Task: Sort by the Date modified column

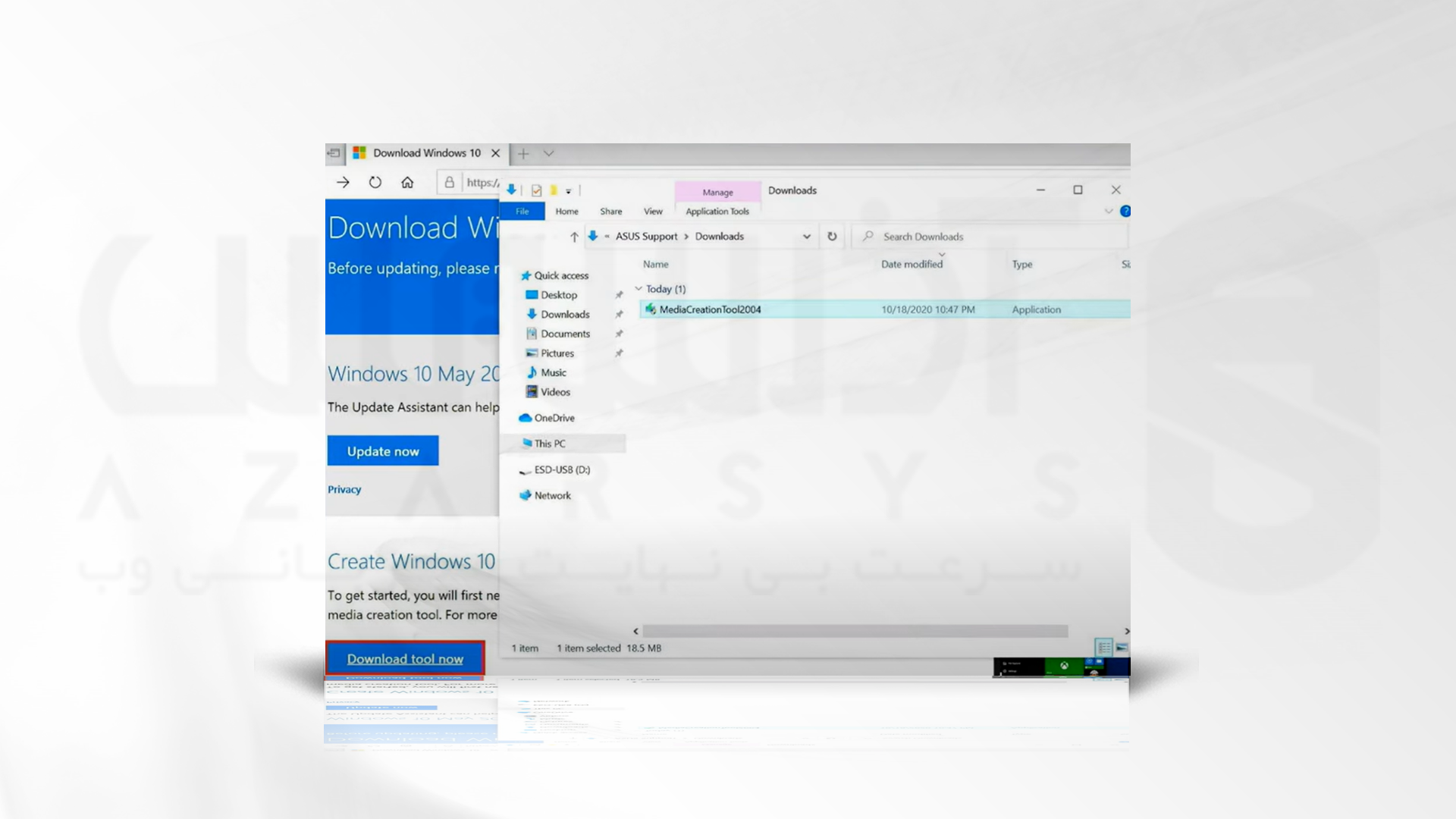Action: (912, 265)
